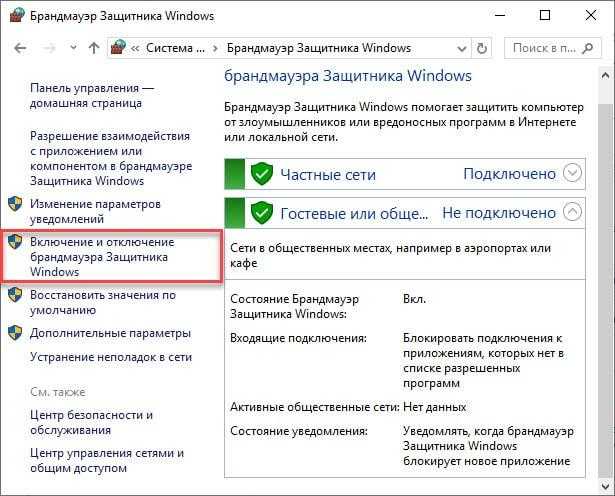Image resolution: width=615 pixels, height=496 pixels.
Task: Click the scrollbar up arrow
Action: click(605, 75)
